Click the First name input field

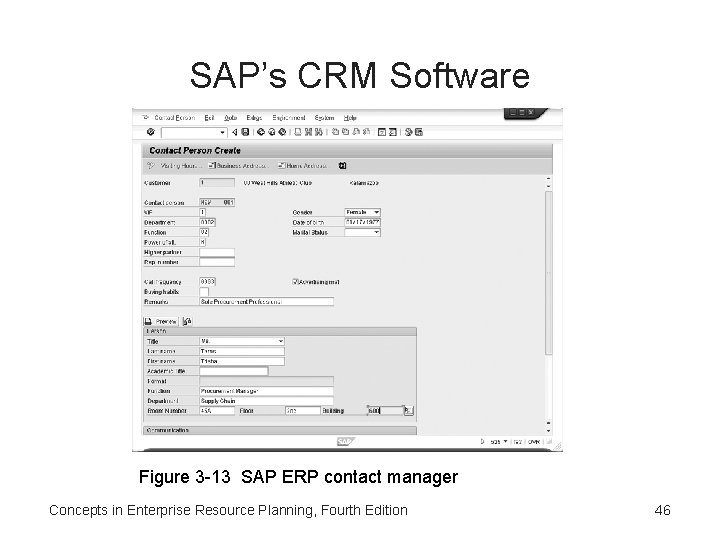point(242,361)
